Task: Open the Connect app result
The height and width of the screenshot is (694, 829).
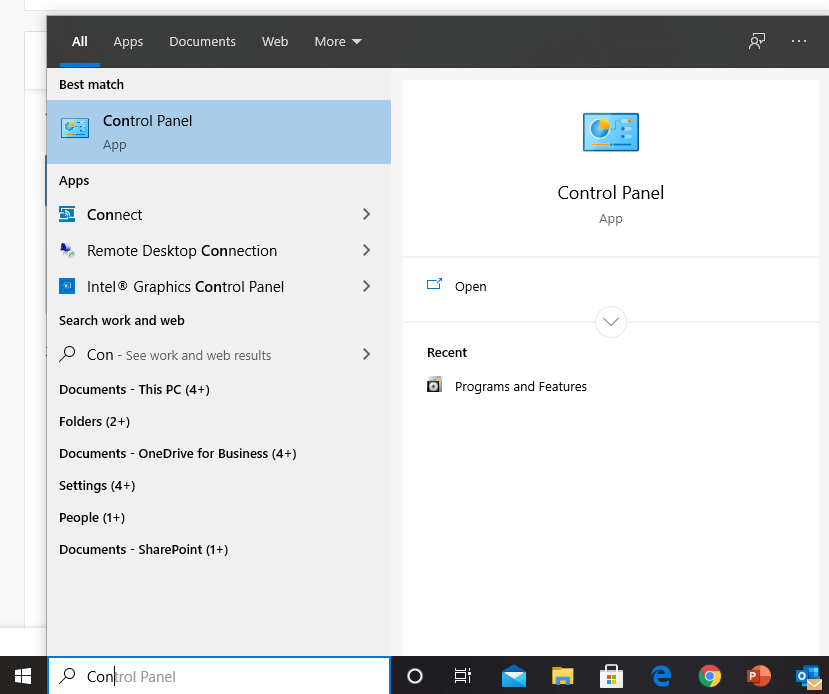Action: [x=219, y=214]
